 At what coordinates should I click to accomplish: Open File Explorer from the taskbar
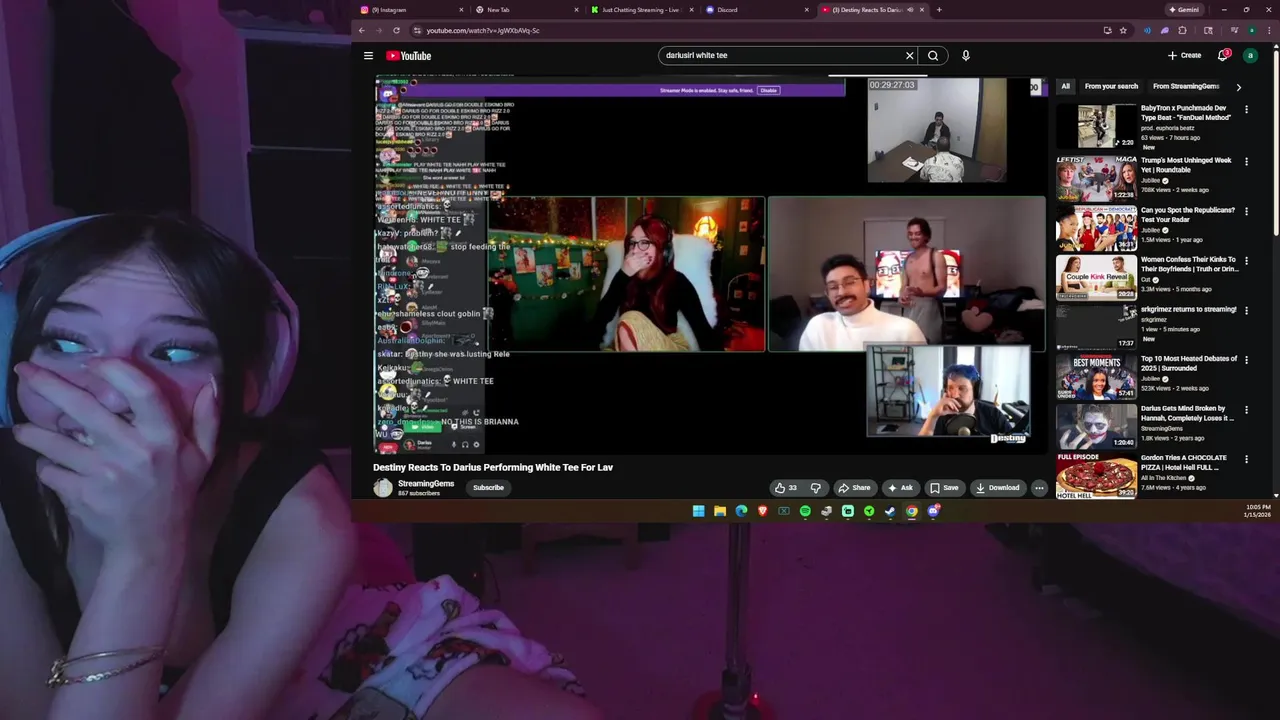coord(720,511)
